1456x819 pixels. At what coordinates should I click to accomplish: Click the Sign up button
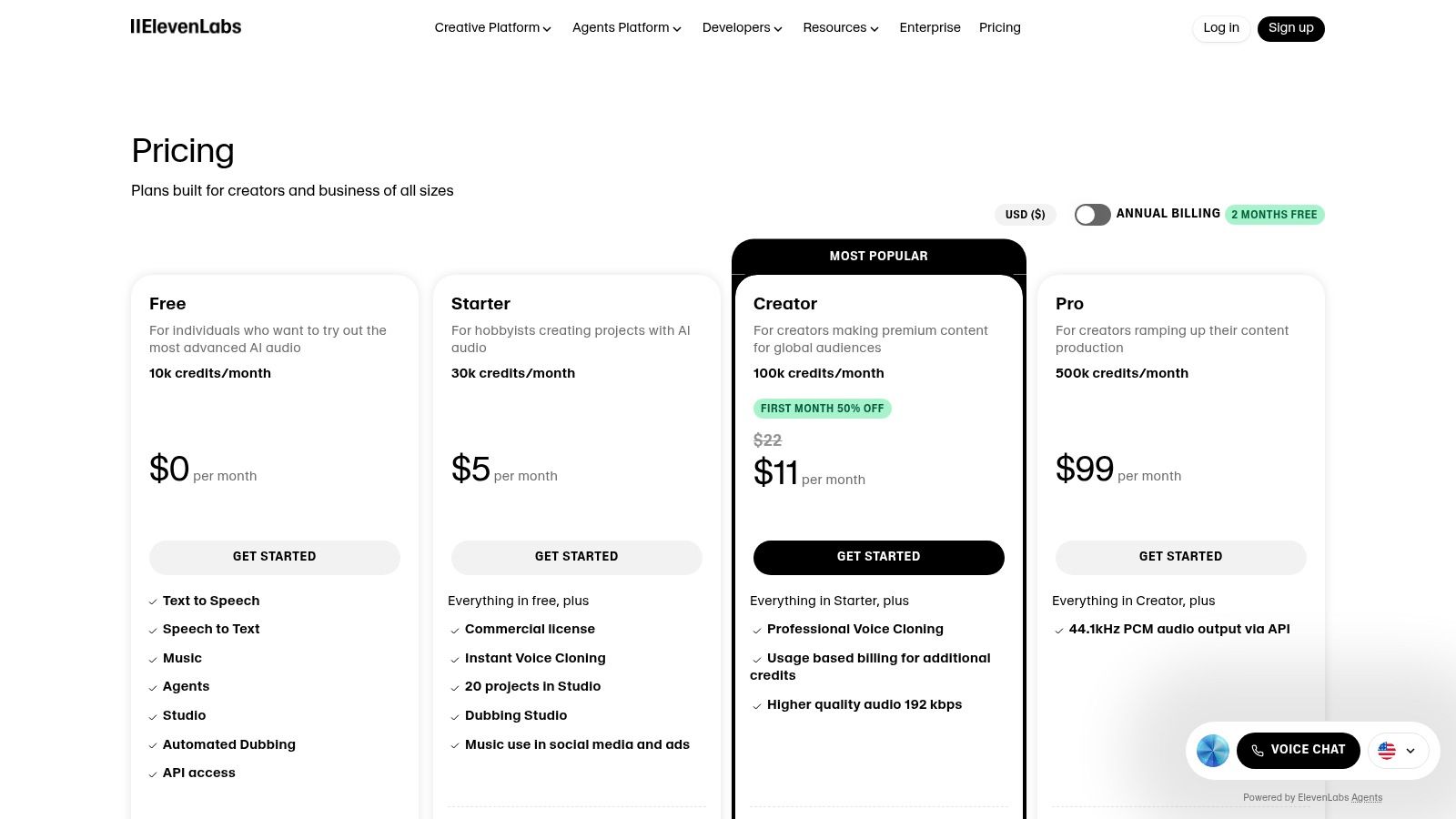1290,28
